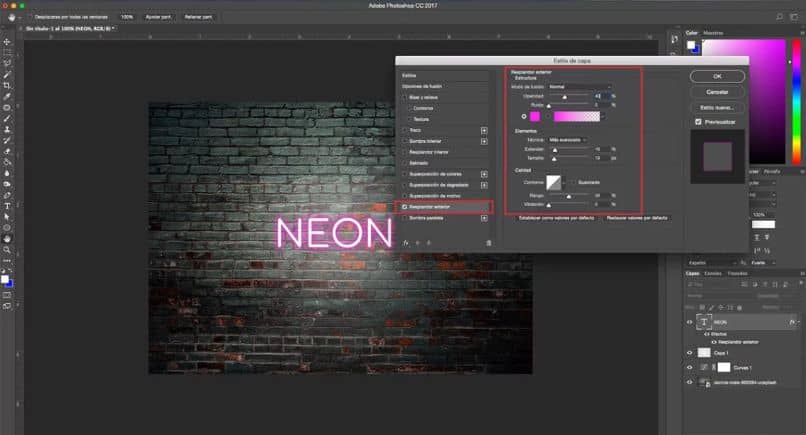Switch to the Muestras tab
The height and width of the screenshot is (435, 806).
pyautogui.click(x=713, y=33)
